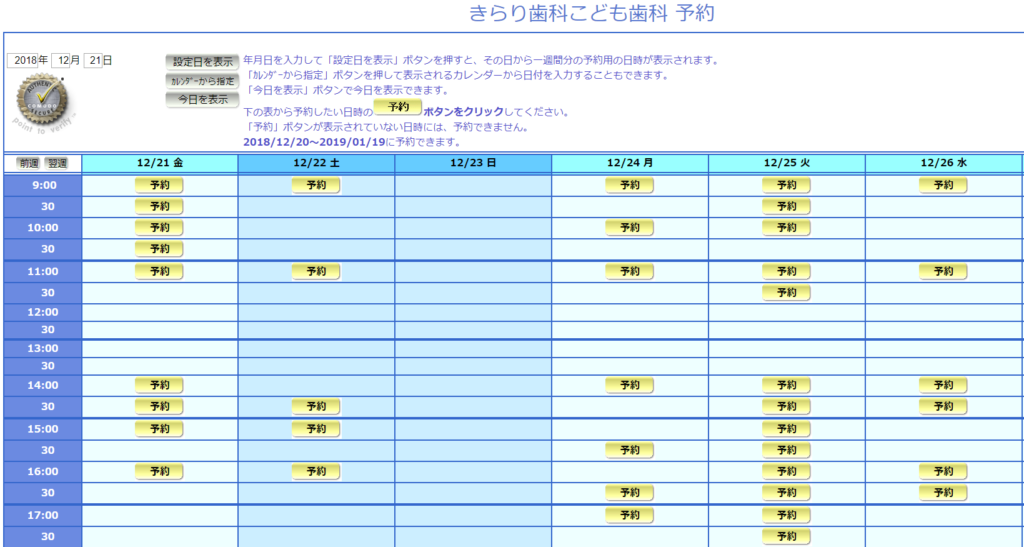Reserve 12/24 at 16:30

click(630, 493)
